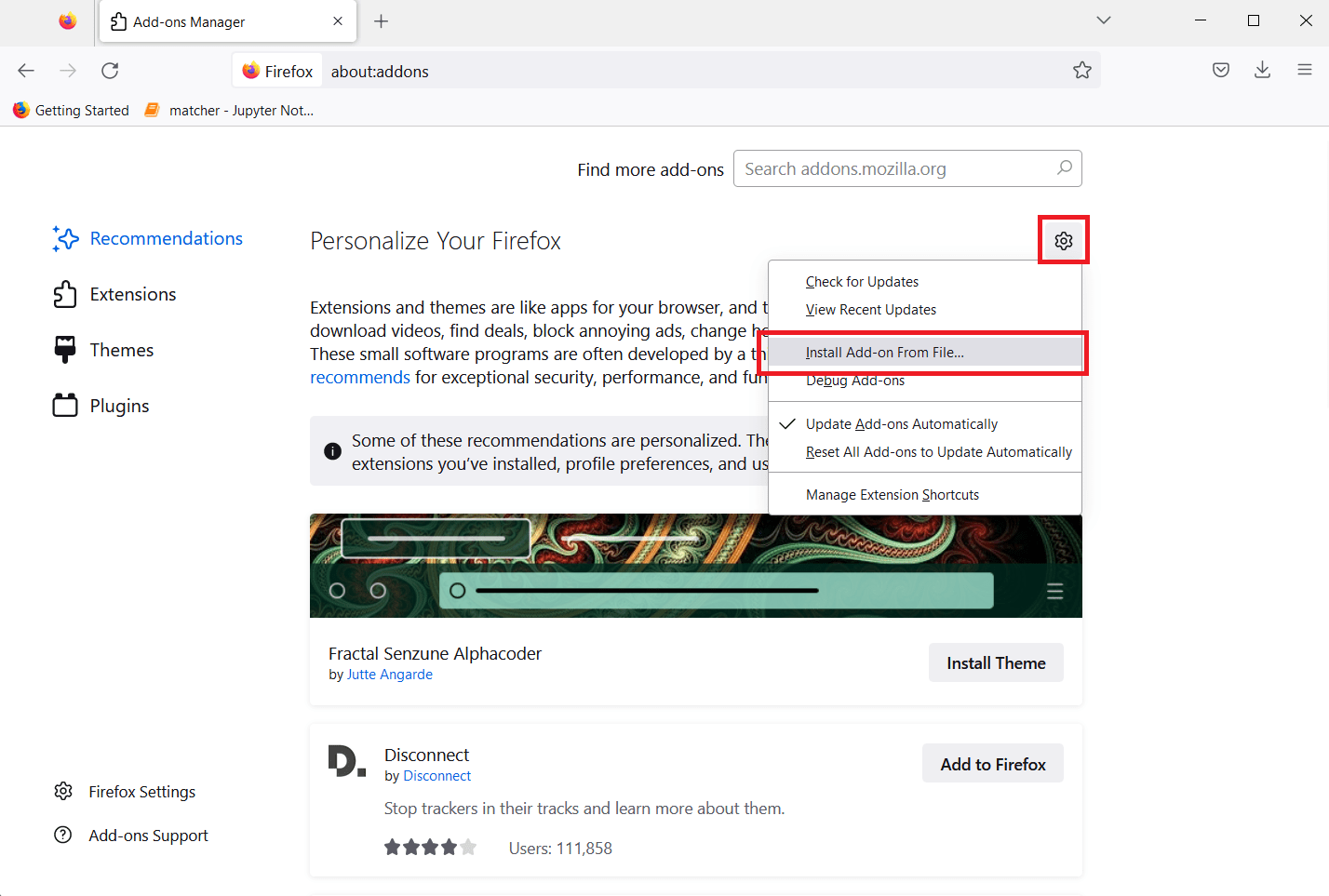Click Install Theme button

pos(996,662)
